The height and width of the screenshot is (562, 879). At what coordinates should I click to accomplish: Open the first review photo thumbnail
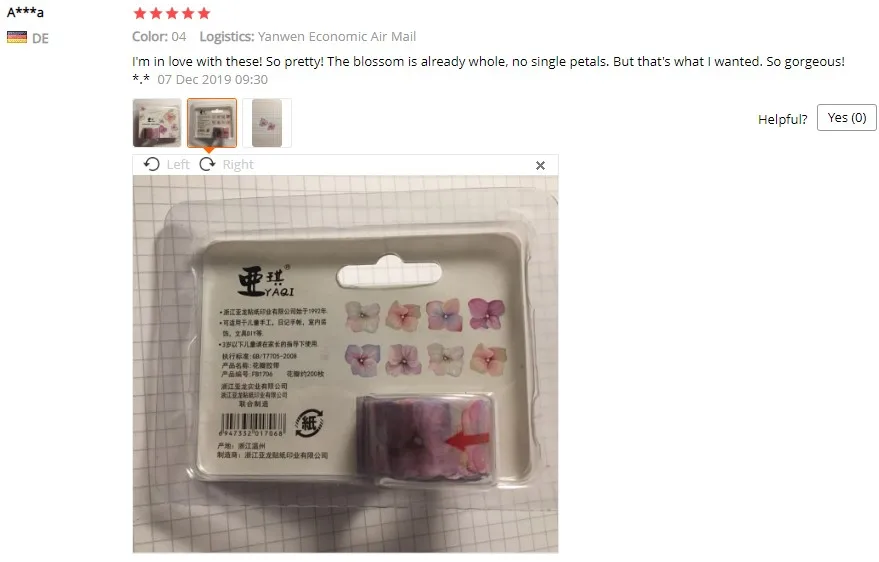(157, 123)
